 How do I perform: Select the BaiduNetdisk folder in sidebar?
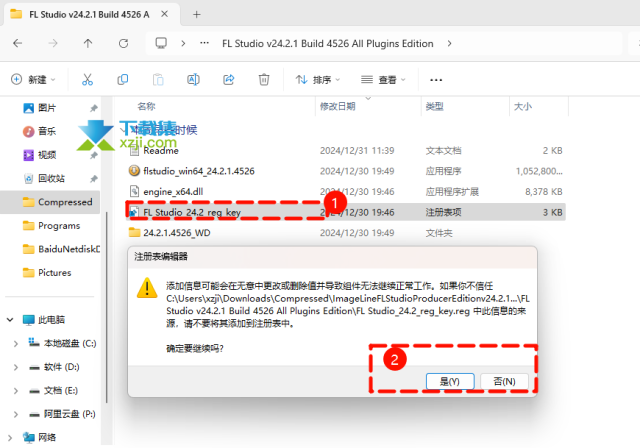[x=61, y=249]
